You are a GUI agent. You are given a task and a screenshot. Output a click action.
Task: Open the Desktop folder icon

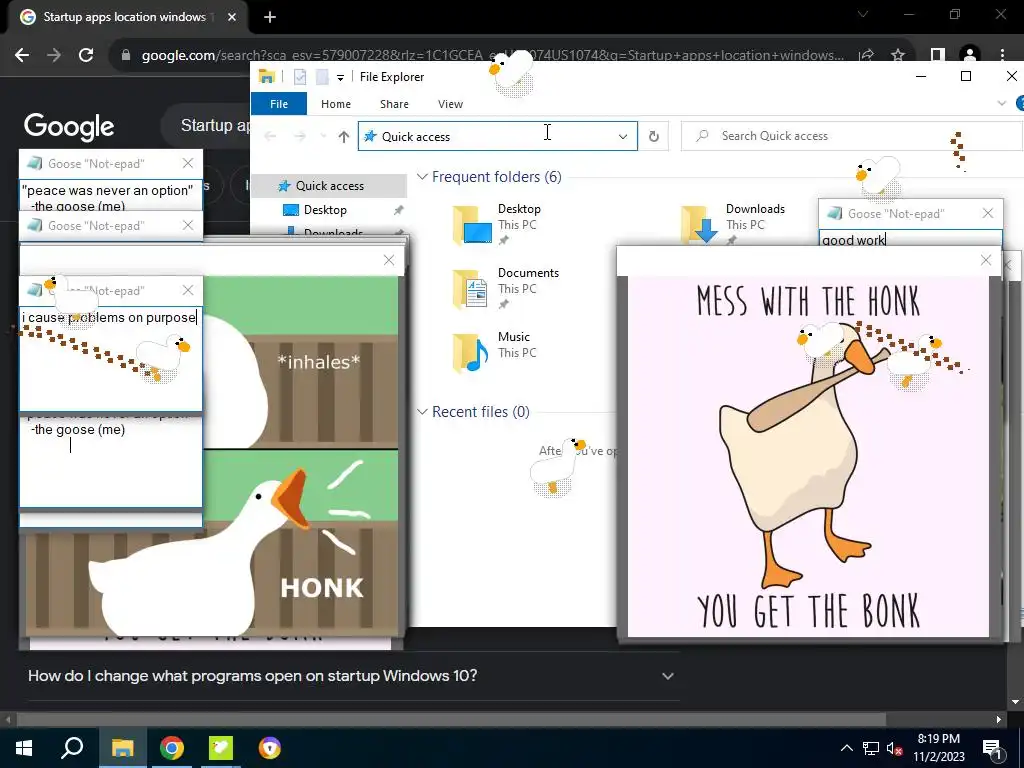(472, 224)
